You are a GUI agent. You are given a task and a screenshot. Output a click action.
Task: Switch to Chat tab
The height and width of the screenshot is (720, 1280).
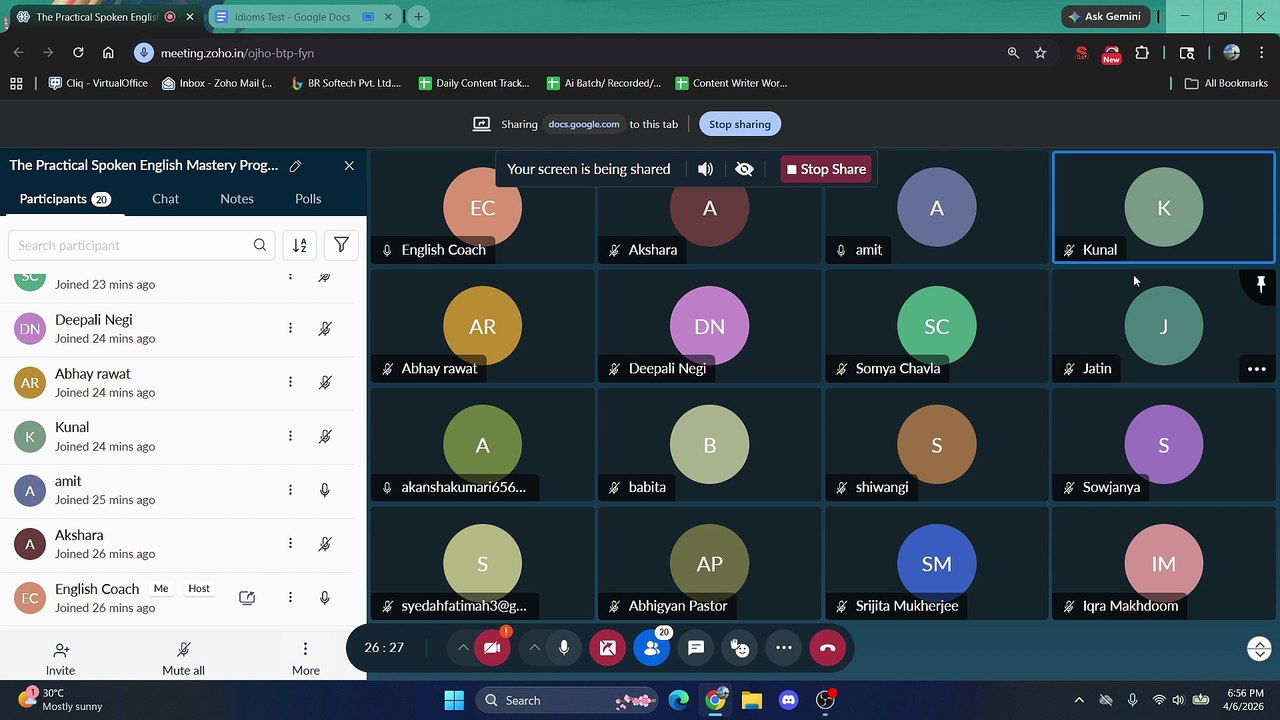click(x=165, y=199)
